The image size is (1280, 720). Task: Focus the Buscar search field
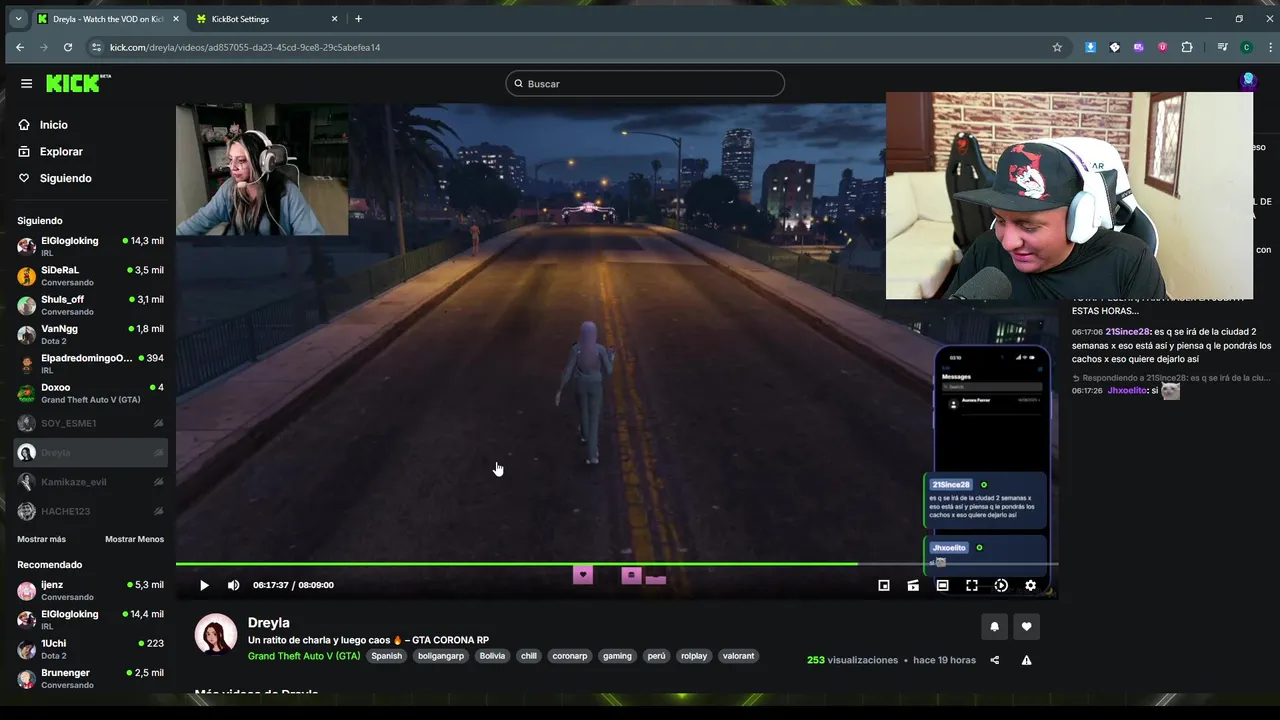tap(645, 84)
